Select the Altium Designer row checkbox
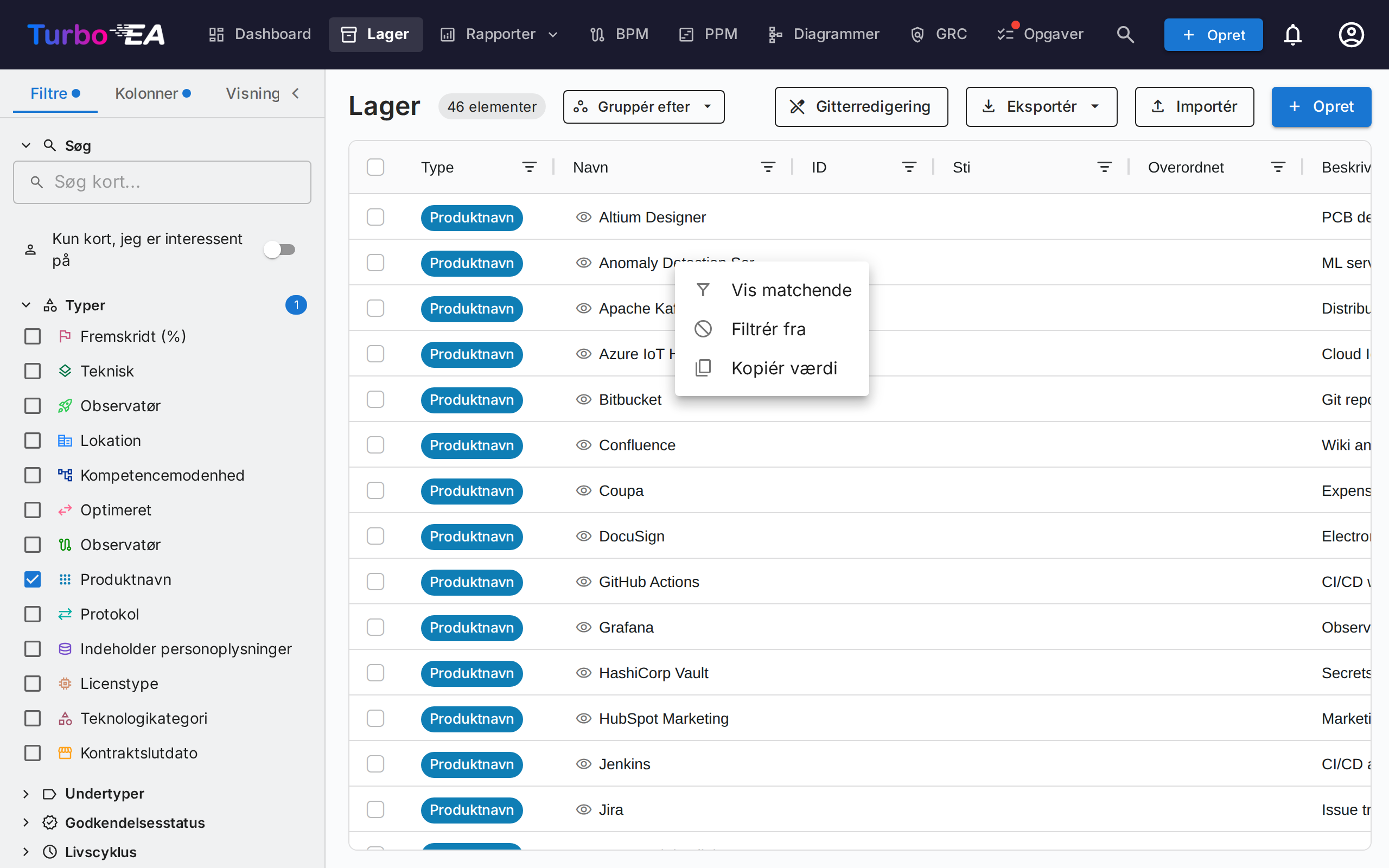Viewport: 1389px width, 868px height. point(375,217)
